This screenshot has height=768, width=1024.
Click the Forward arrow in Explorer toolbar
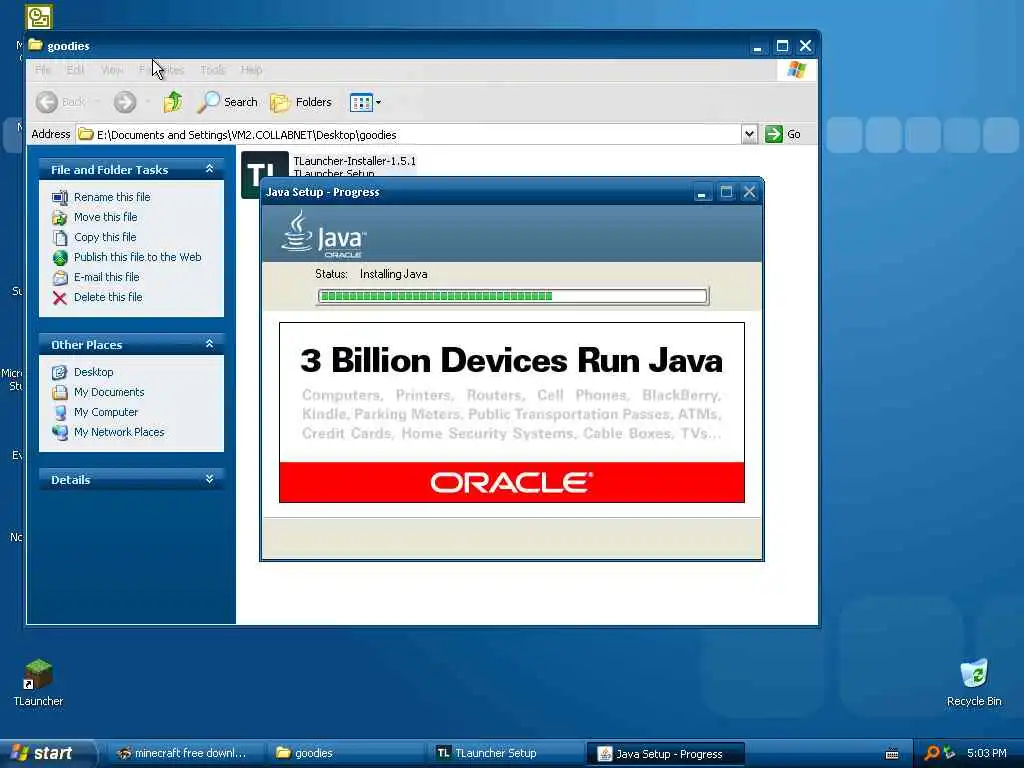point(125,102)
